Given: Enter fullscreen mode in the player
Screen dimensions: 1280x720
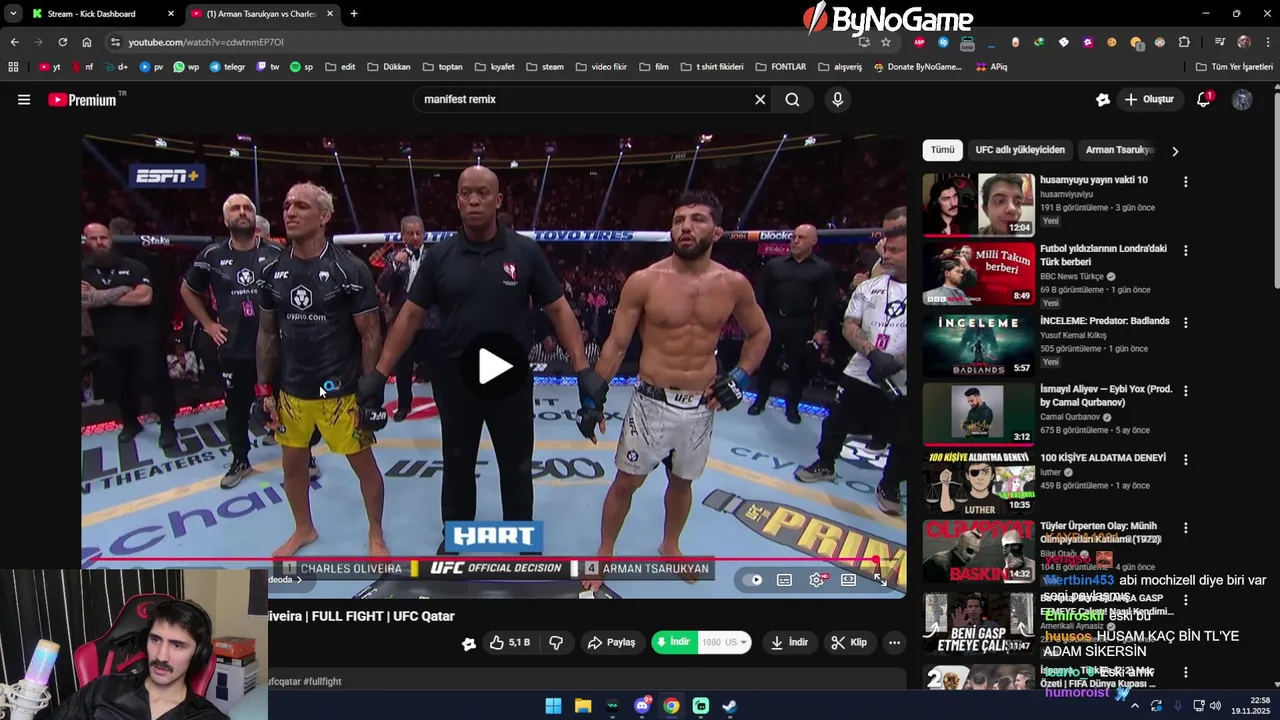Looking at the screenshot, I should pos(880,580).
